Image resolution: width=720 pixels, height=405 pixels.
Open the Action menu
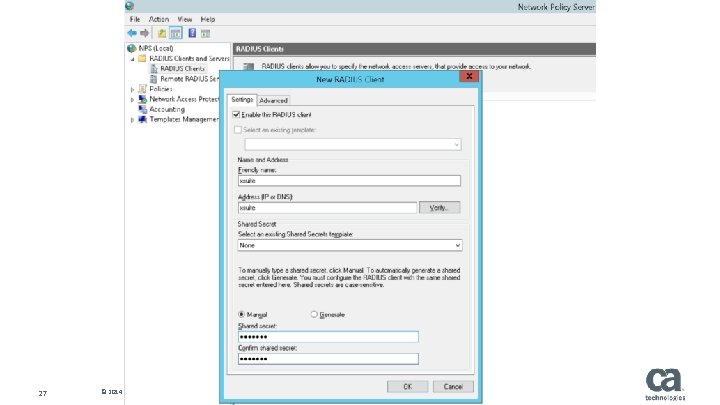tap(159, 19)
